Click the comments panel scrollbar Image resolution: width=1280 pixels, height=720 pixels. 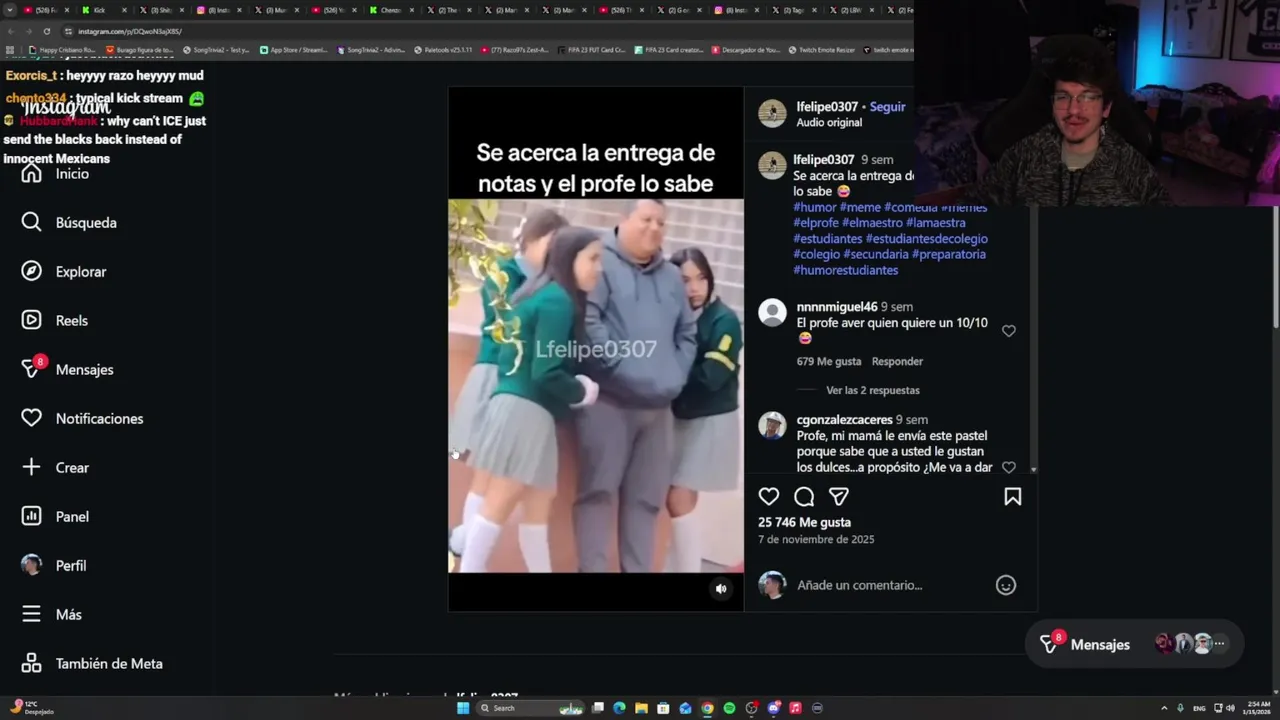tap(1034, 340)
